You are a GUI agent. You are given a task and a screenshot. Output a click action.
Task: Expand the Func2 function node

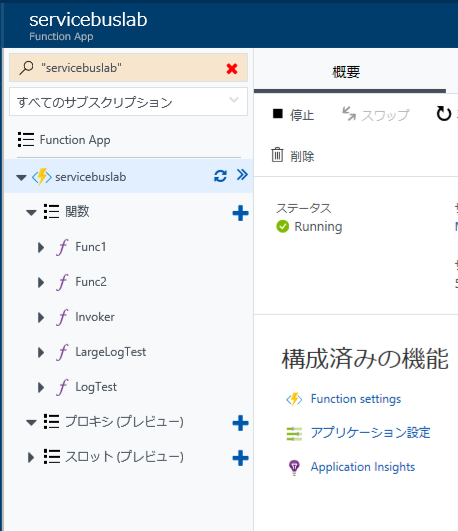click(41, 282)
